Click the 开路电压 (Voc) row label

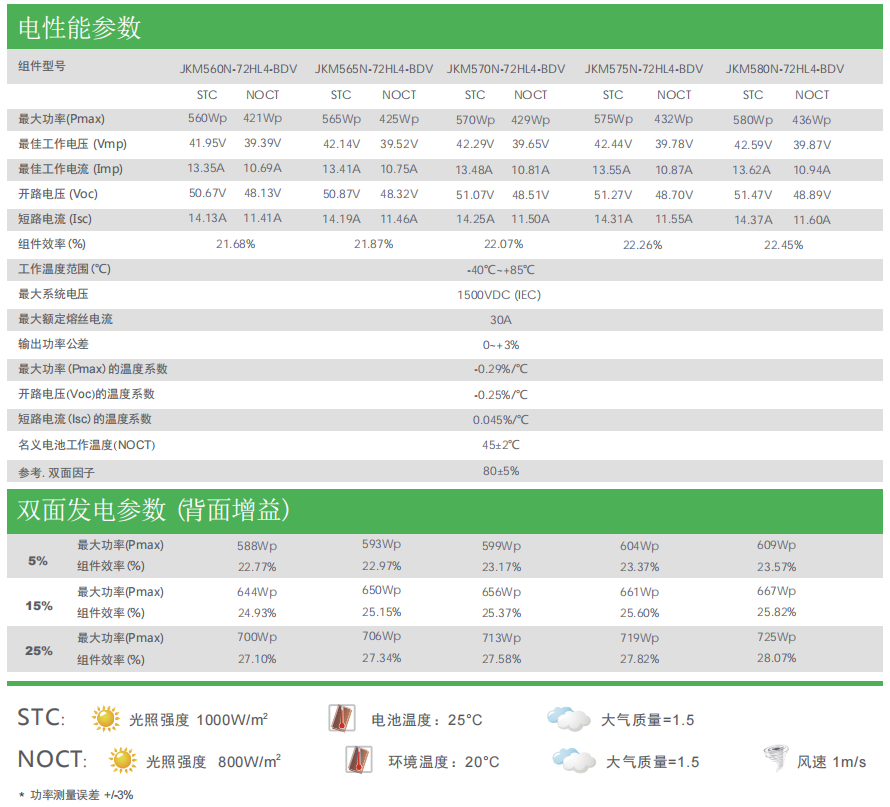[58, 194]
